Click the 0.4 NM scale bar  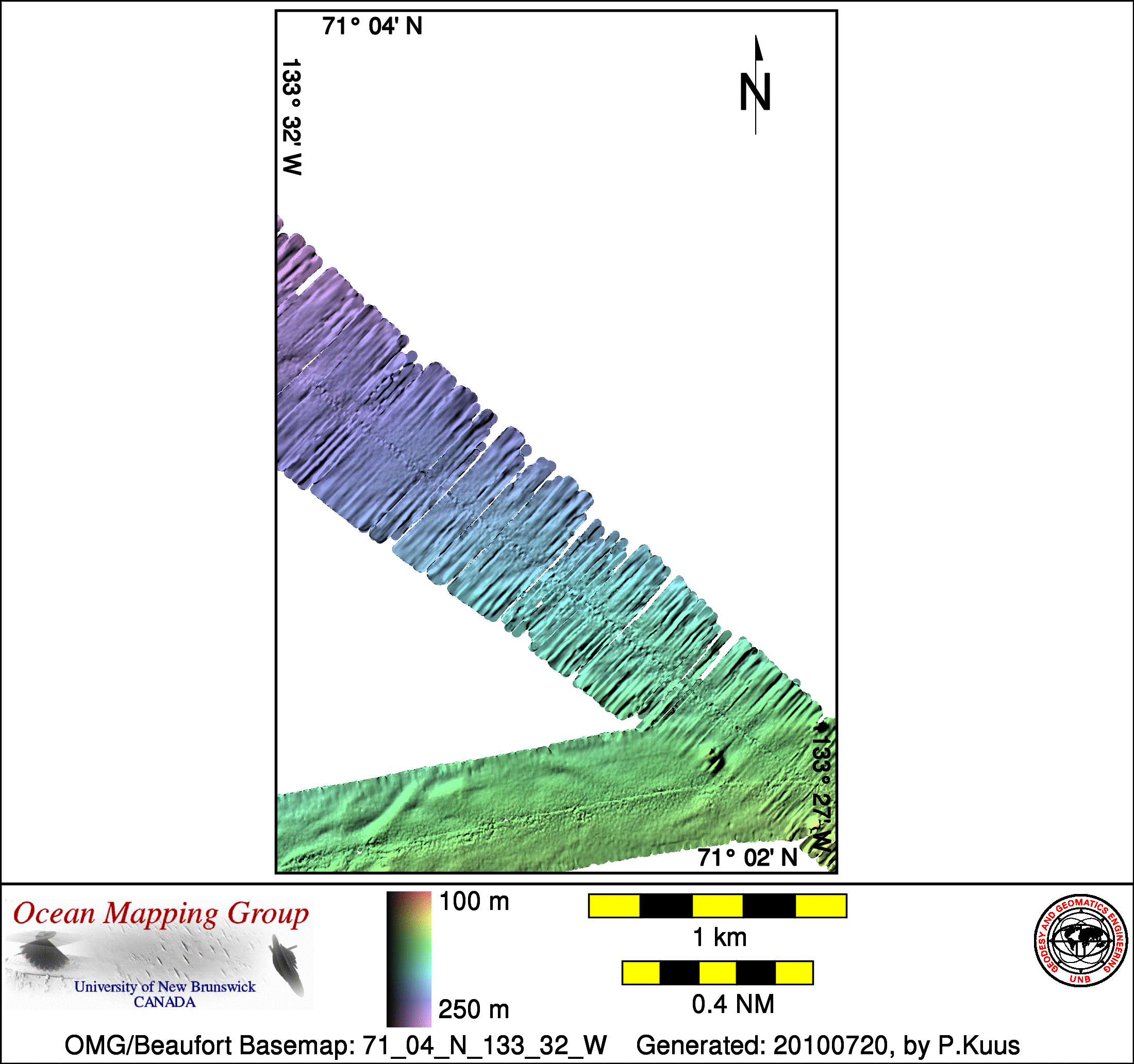[x=717, y=973]
